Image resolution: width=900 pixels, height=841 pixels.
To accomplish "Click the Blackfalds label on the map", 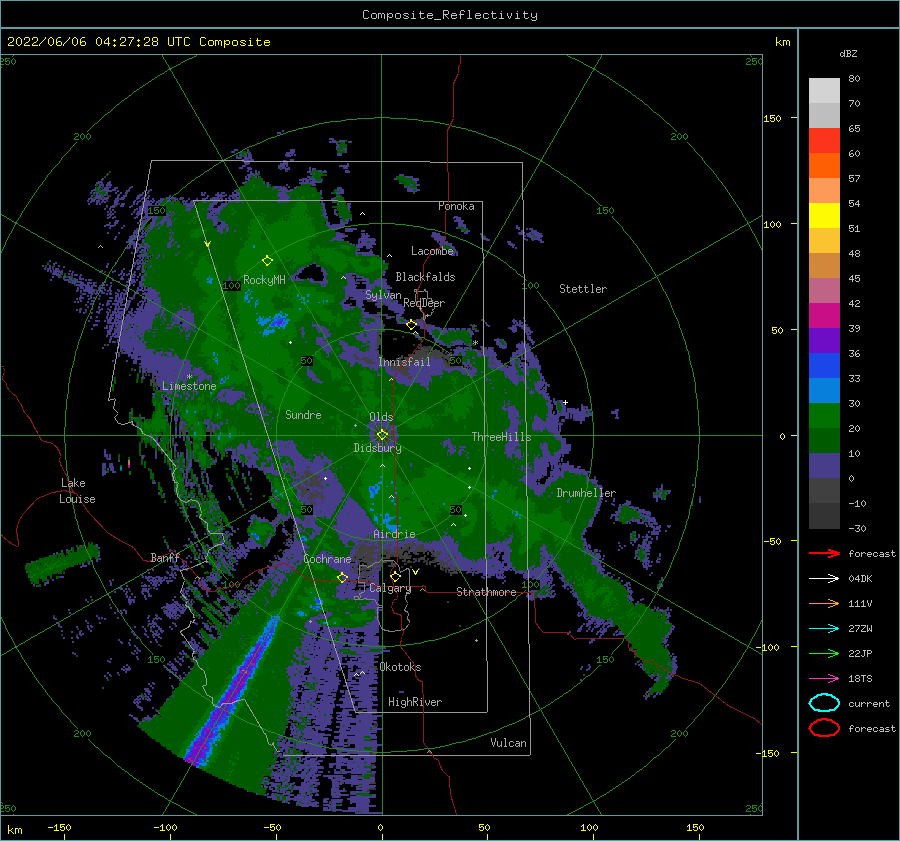I will (x=425, y=277).
